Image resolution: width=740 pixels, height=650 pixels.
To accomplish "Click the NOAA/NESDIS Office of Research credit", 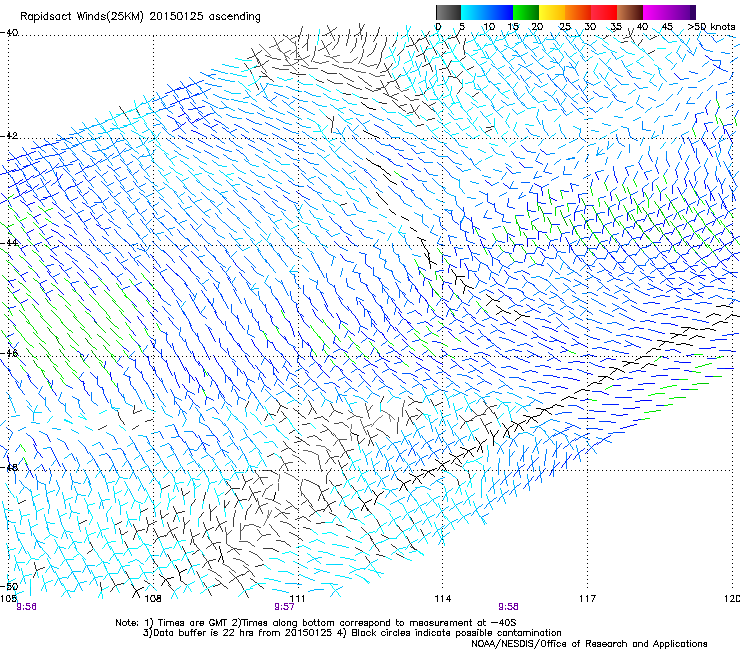I will tap(589, 644).
